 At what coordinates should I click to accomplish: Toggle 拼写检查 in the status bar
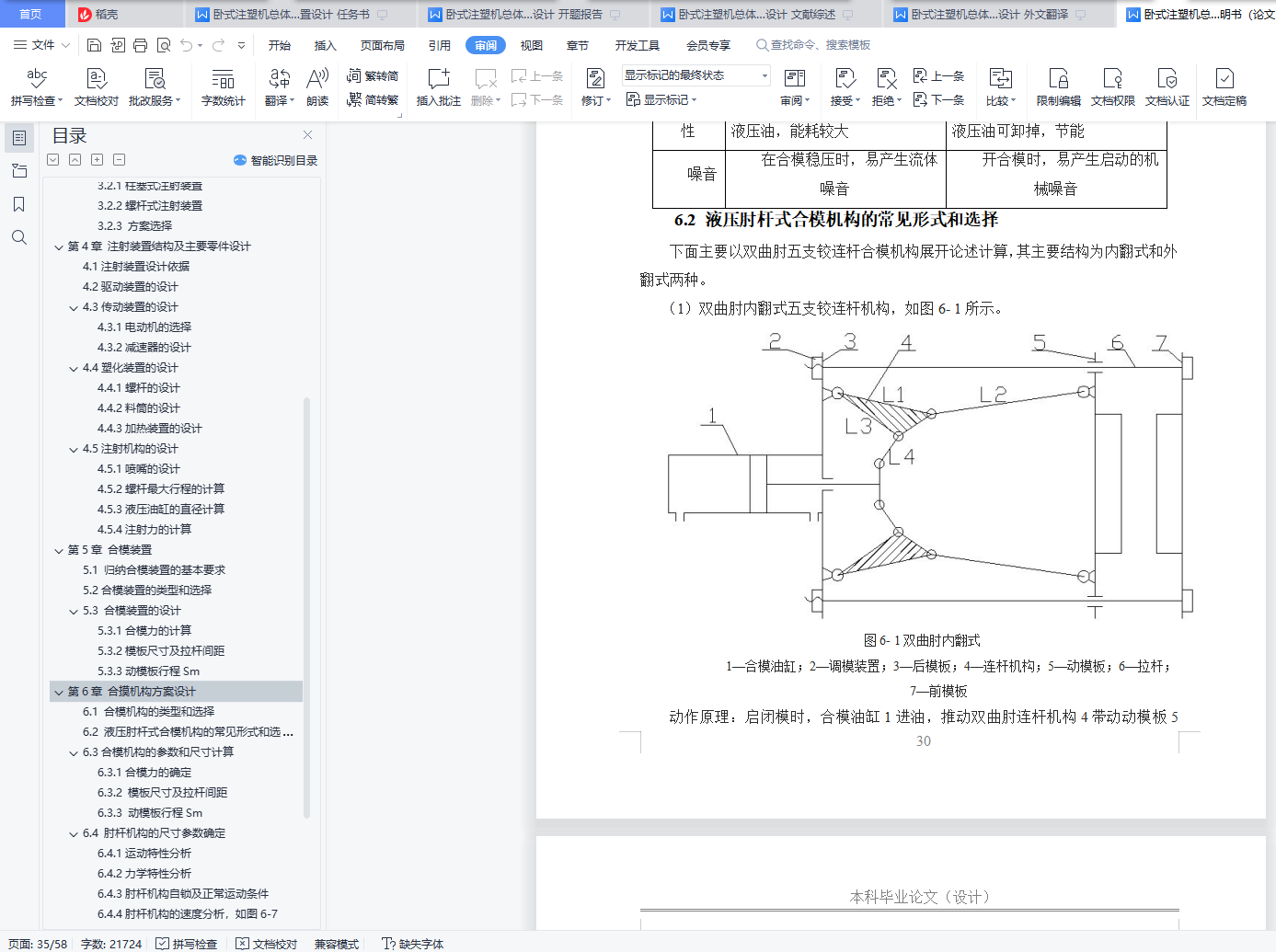(x=187, y=944)
